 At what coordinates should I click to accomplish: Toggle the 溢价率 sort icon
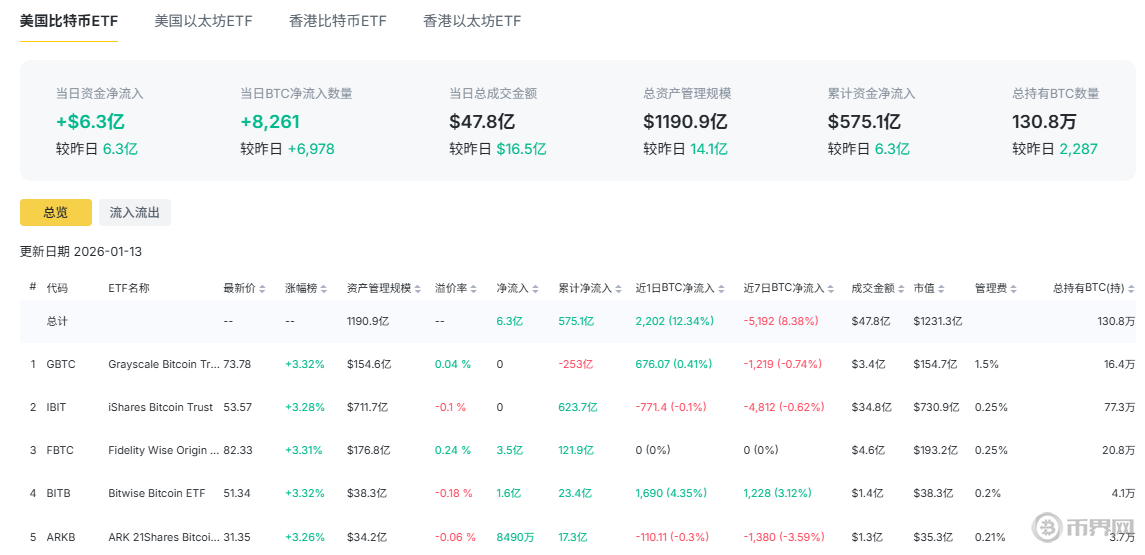[475, 289]
